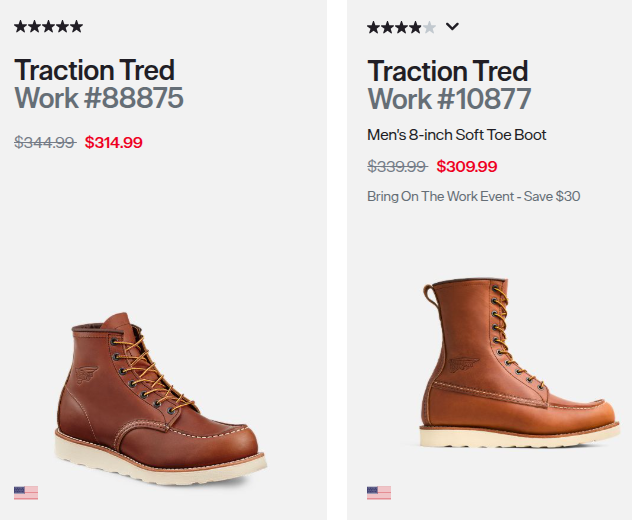
Task: Click the Work #10877 model number text
Action: click(449, 99)
